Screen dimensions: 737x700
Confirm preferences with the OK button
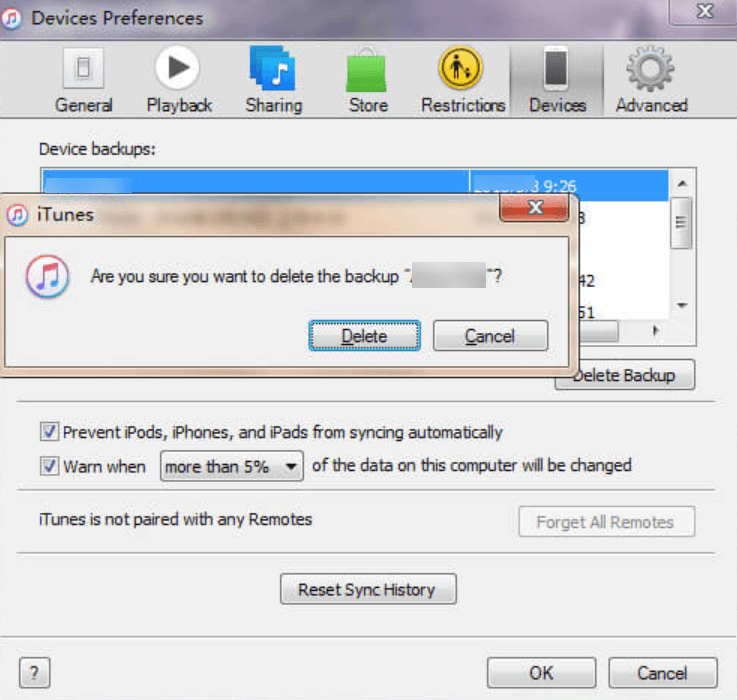541,673
